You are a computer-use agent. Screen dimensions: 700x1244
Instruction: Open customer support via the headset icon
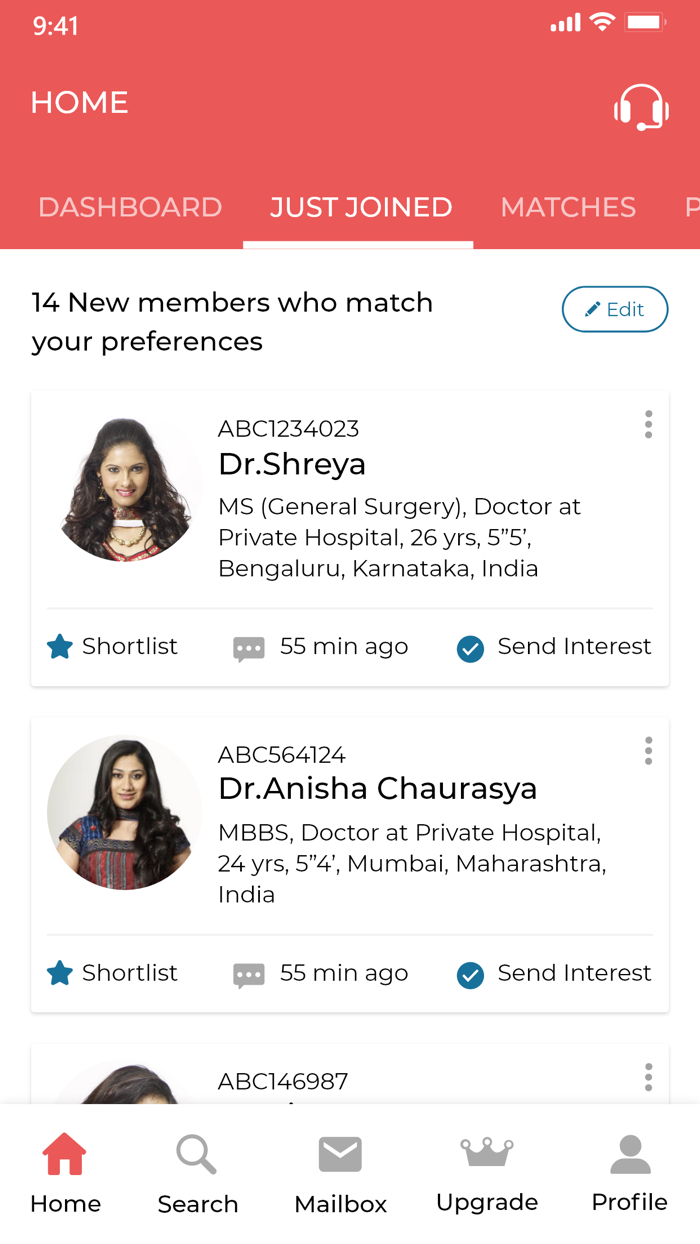tap(641, 107)
